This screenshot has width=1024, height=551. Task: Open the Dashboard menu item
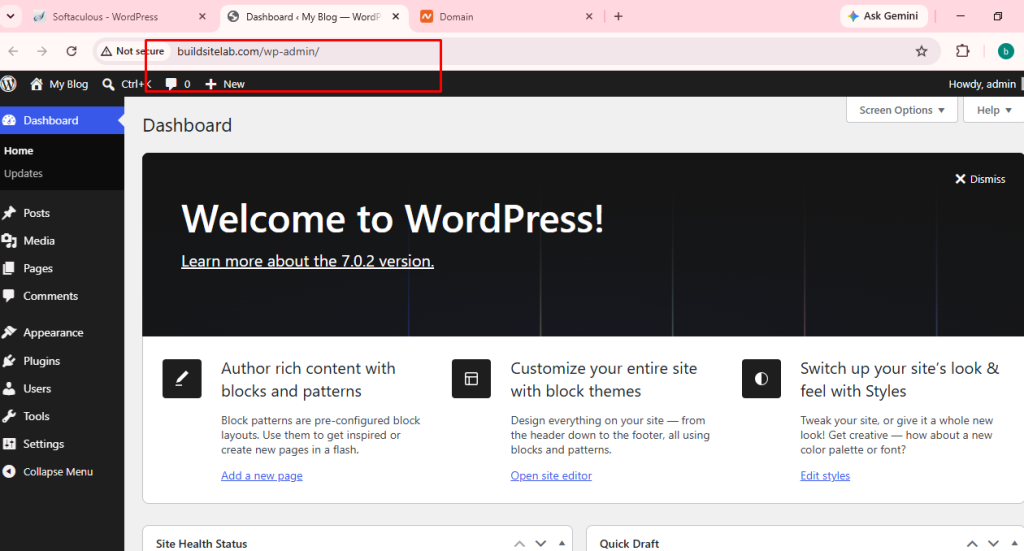click(x=62, y=120)
